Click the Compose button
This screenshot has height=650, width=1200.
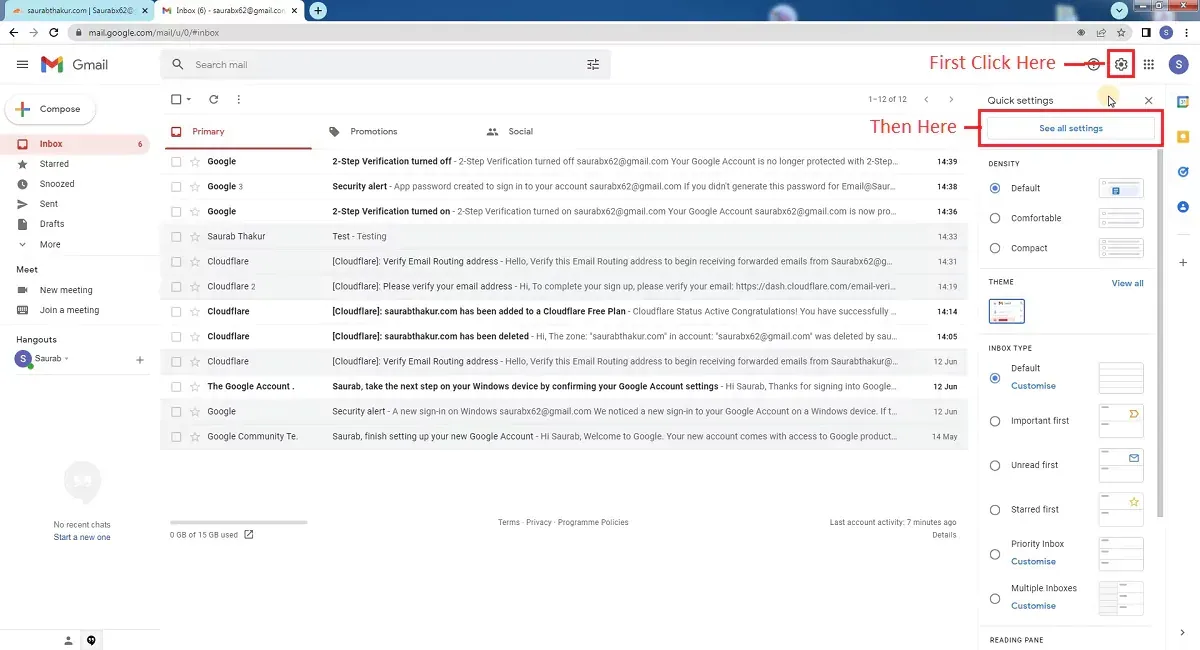(51, 109)
